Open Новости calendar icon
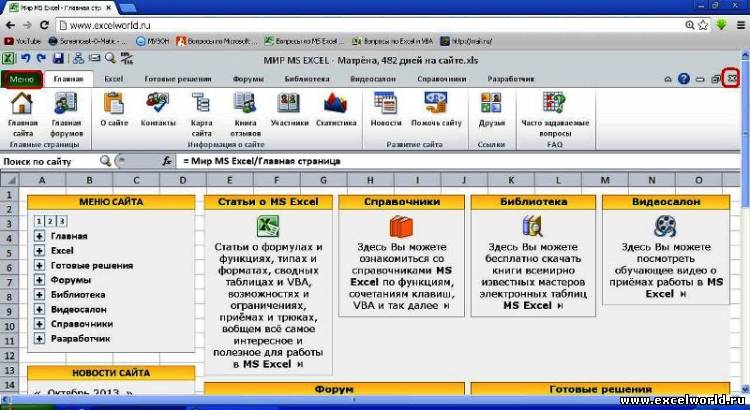 [386, 103]
